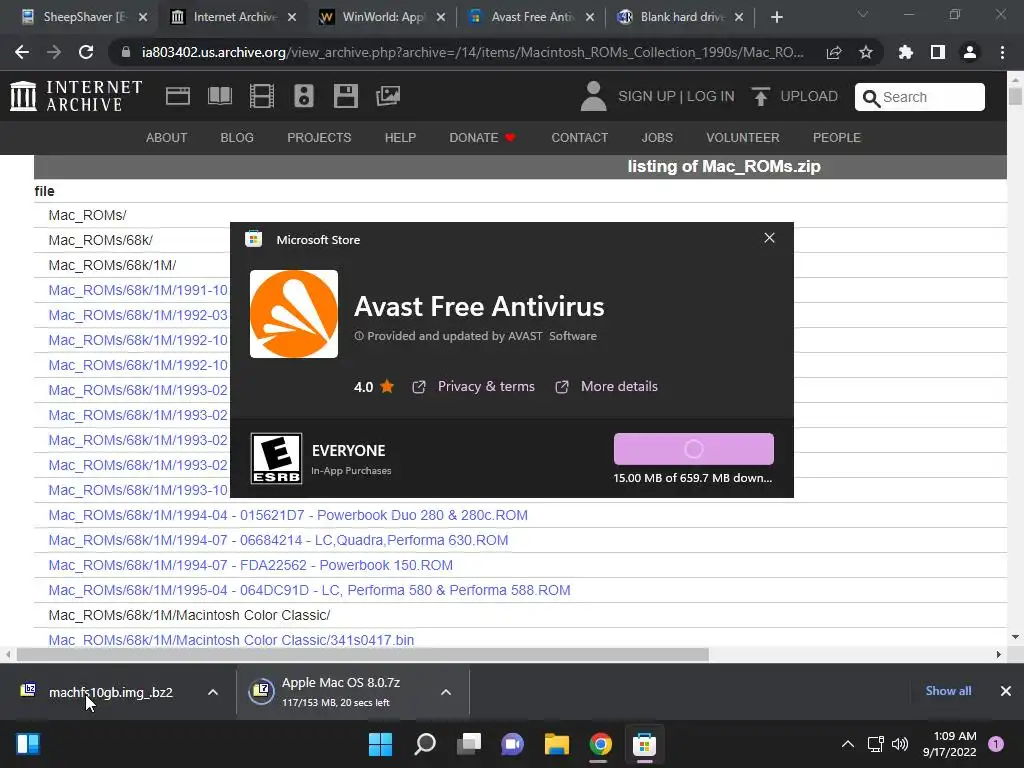Share this page via address bar icon
Viewport: 1024px width, 768px height.
coord(834,52)
